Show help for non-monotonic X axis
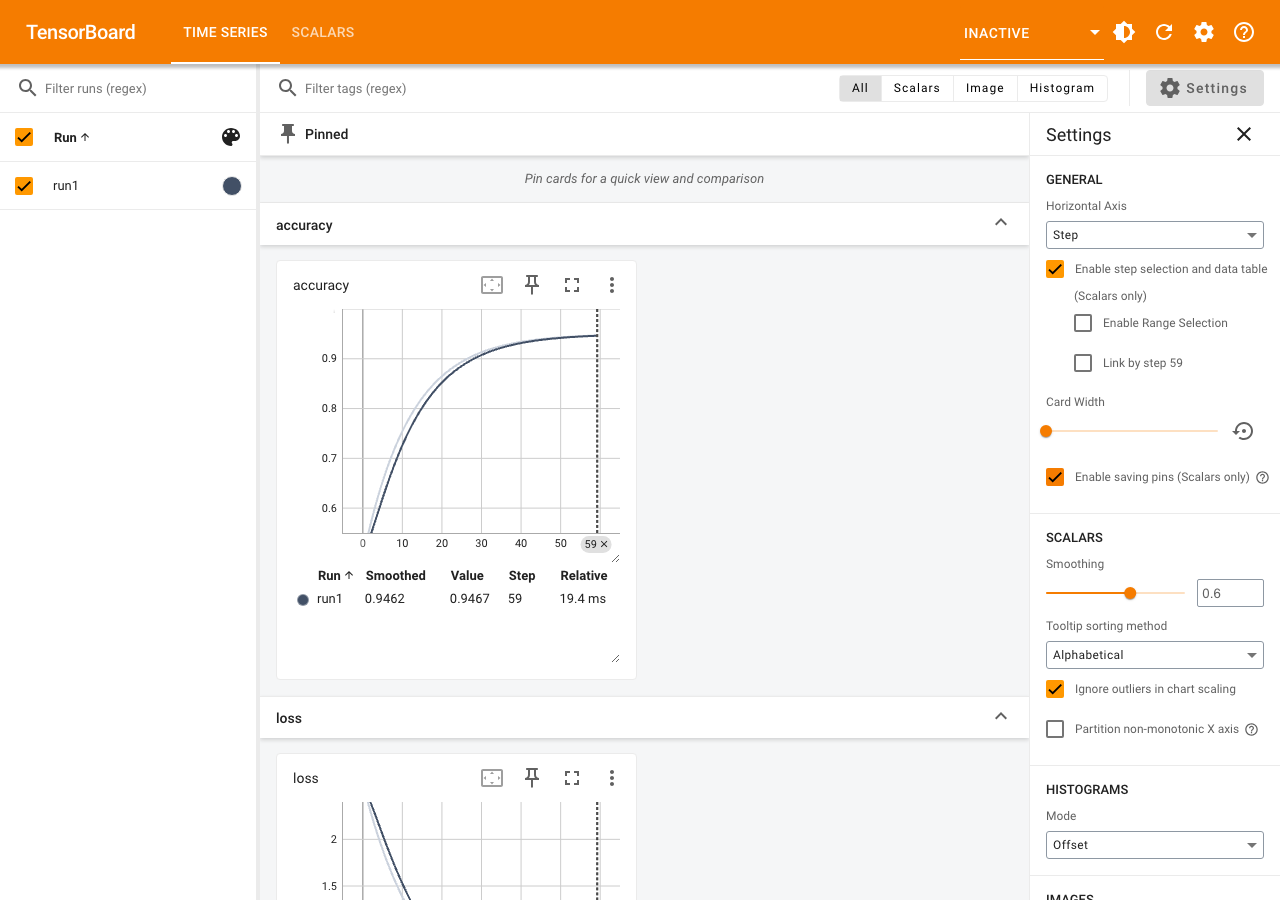1280x900 pixels. click(1251, 730)
